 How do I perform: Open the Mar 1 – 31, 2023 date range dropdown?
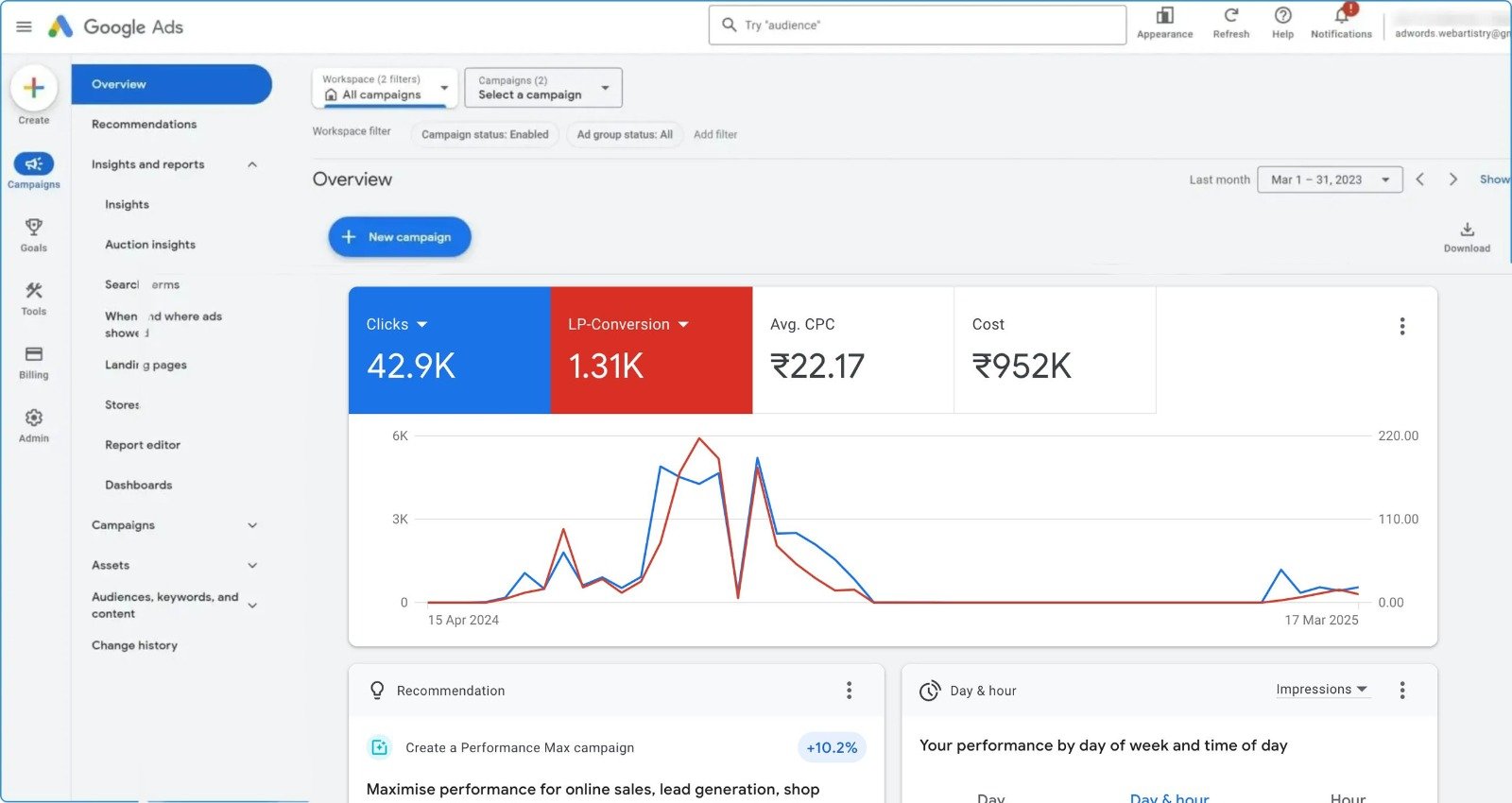coord(1329,179)
